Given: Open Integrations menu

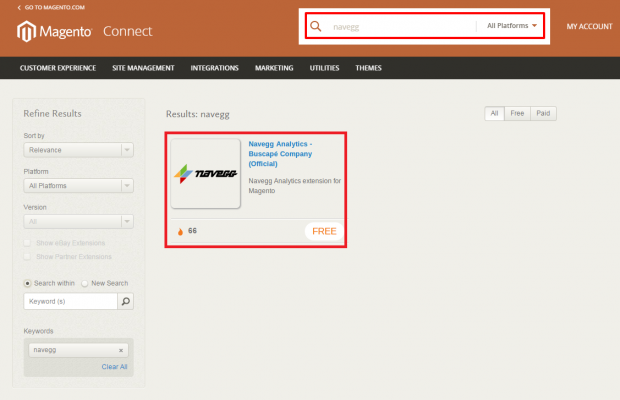Looking at the screenshot, I should tap(214, 68).
